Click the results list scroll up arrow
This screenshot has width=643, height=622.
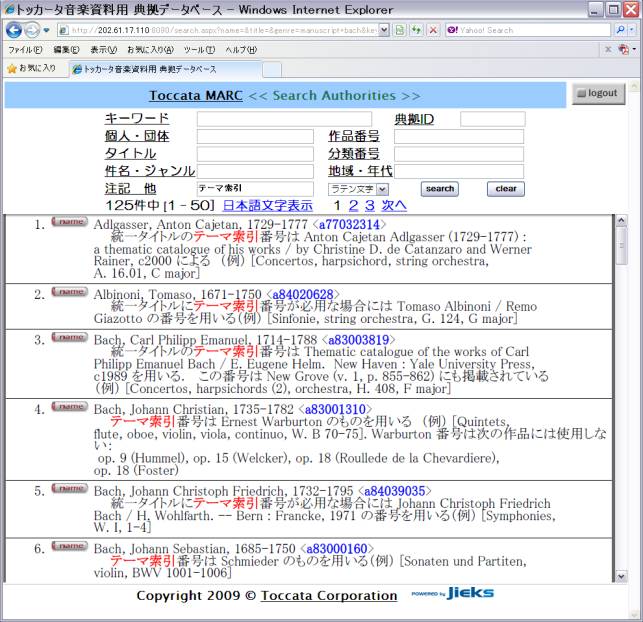[x=621, y=221]
